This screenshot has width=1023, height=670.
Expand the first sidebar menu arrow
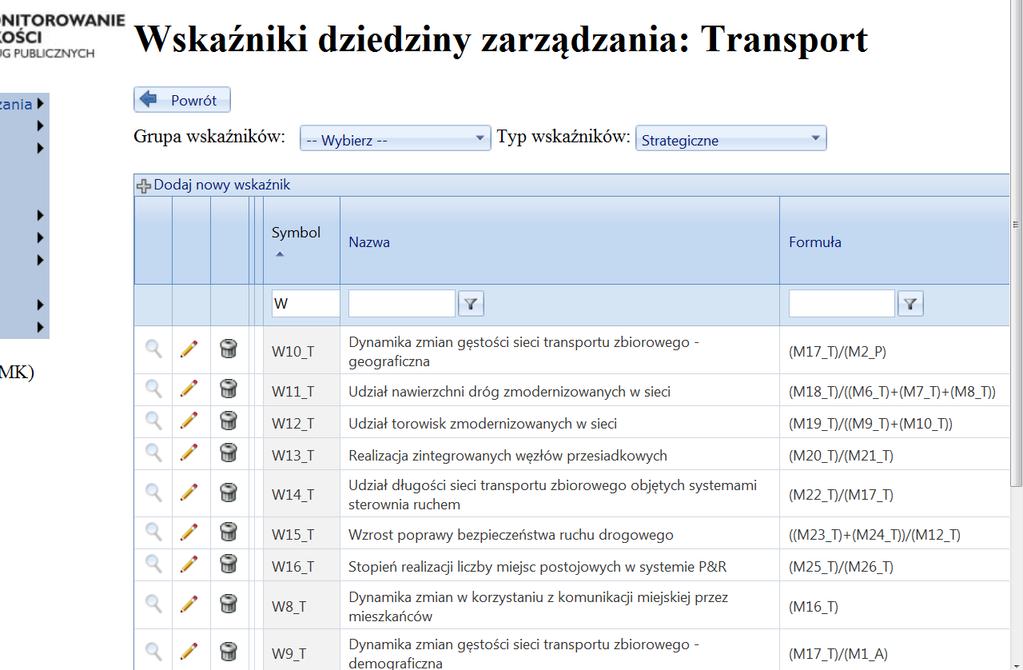coord(40,104)
